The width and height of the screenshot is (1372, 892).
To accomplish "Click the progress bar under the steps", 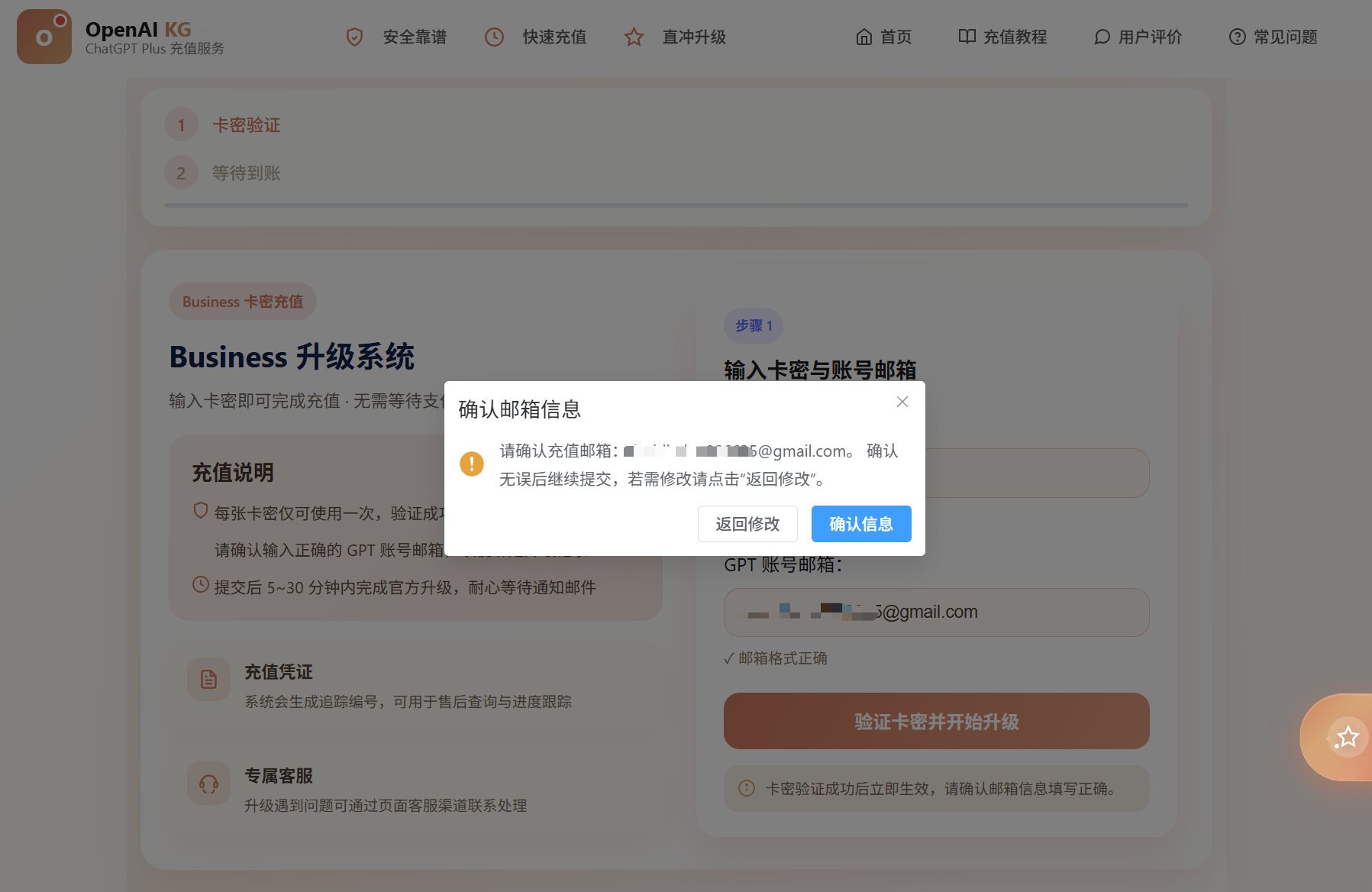I will point(676,205).
